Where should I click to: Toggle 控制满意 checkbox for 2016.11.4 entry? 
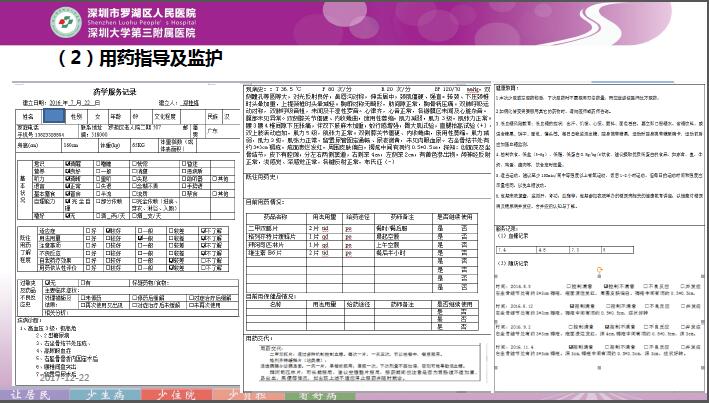[x=572, y=347]
